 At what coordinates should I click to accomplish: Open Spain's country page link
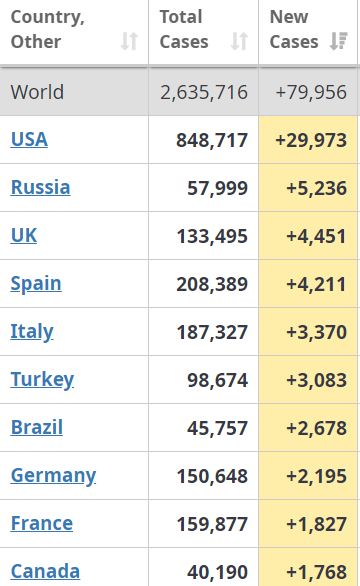tap(36, 284)
